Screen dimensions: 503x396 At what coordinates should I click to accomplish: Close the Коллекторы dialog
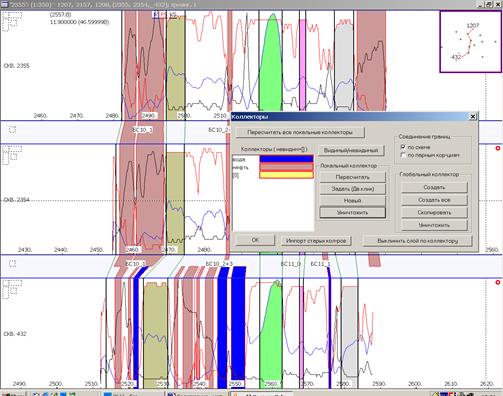[x=472, y=117]
